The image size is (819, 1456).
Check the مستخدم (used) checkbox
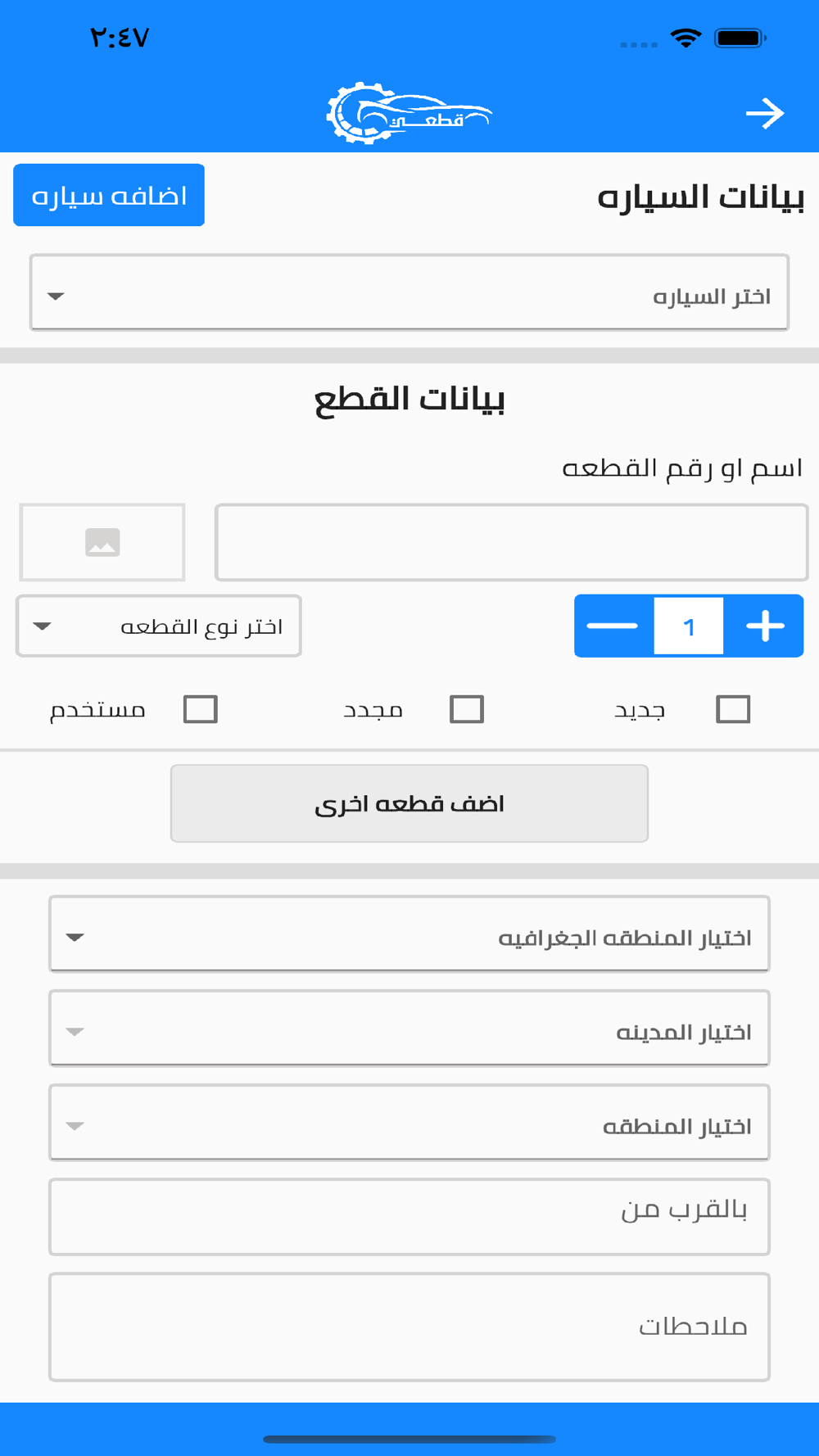coord(201,709)
